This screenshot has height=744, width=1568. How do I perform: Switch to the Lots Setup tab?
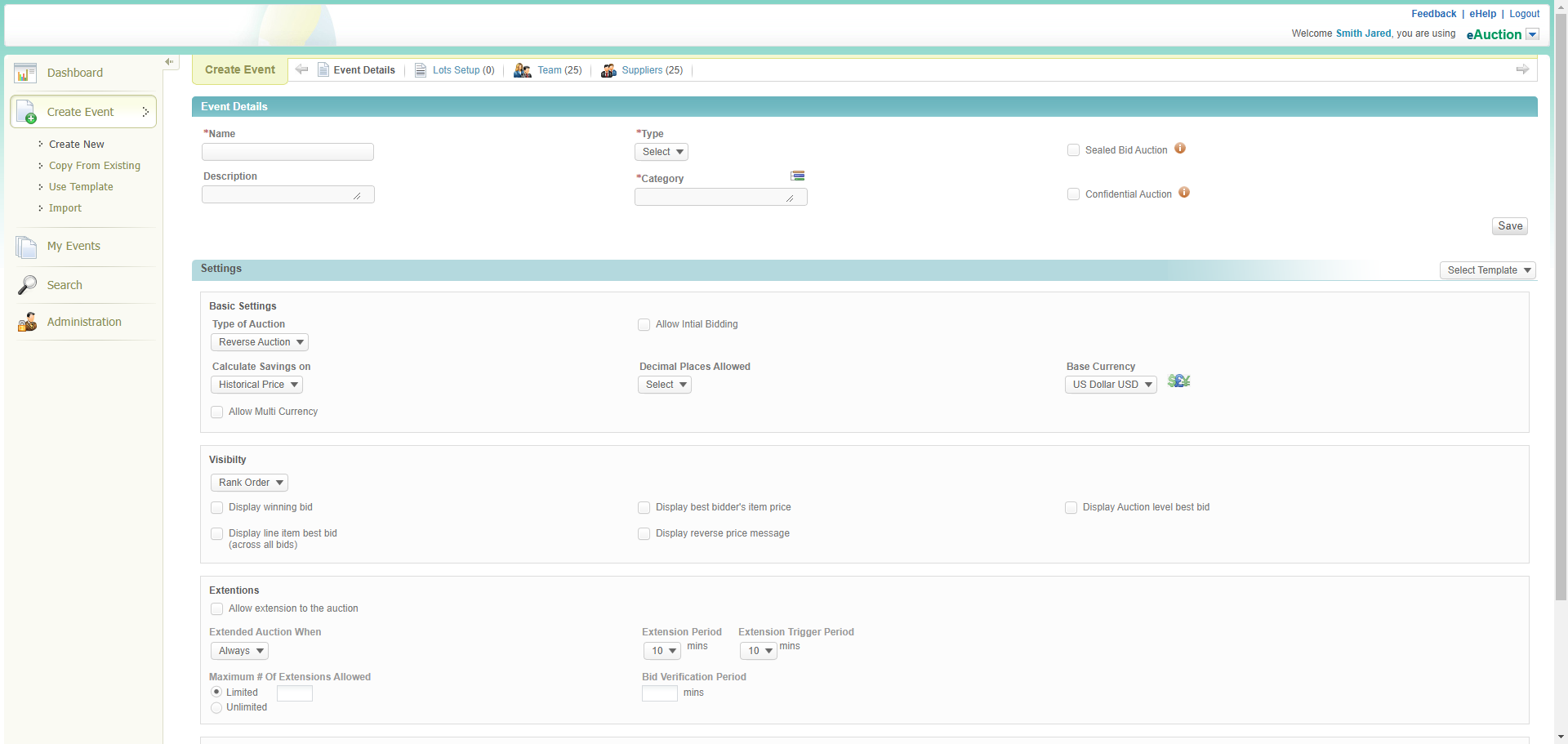455,70
